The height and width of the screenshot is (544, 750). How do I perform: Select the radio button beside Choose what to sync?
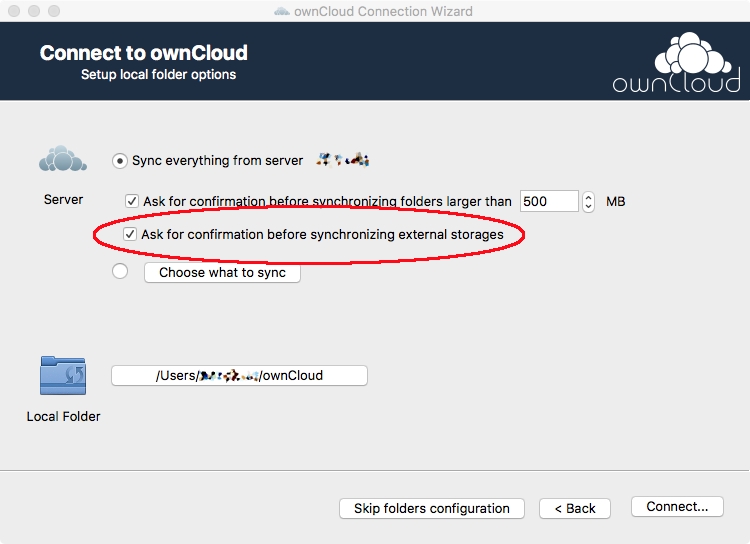120,271
